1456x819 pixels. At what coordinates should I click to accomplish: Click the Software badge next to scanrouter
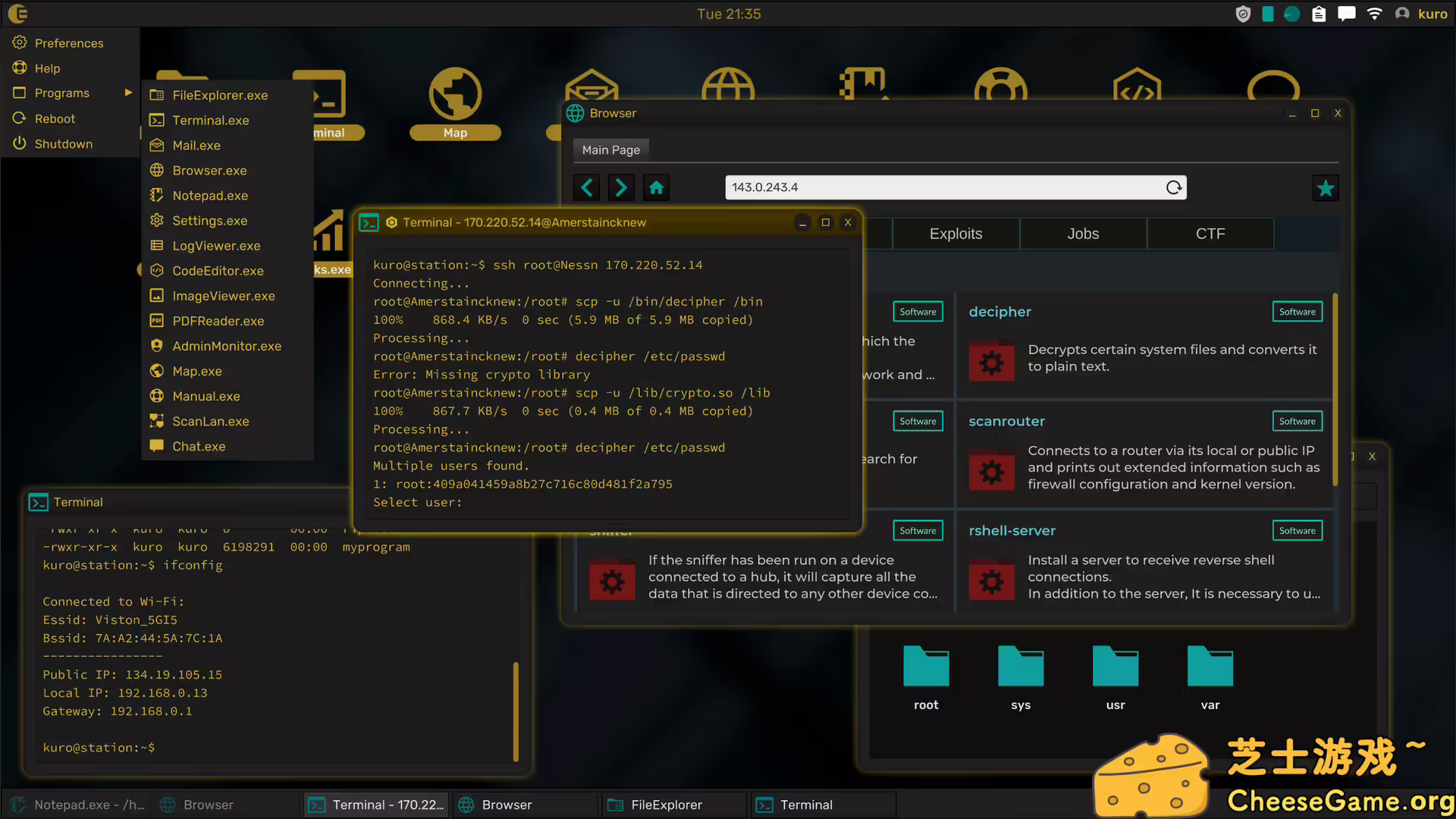coord(1297,421)
